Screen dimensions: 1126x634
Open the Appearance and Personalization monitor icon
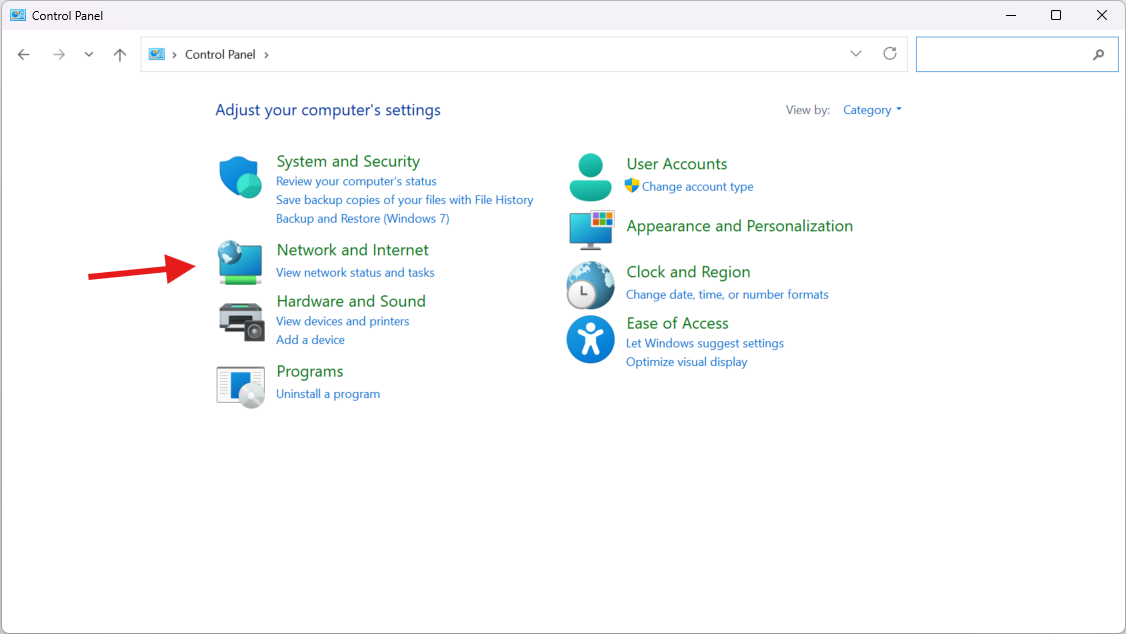point(591,230)
